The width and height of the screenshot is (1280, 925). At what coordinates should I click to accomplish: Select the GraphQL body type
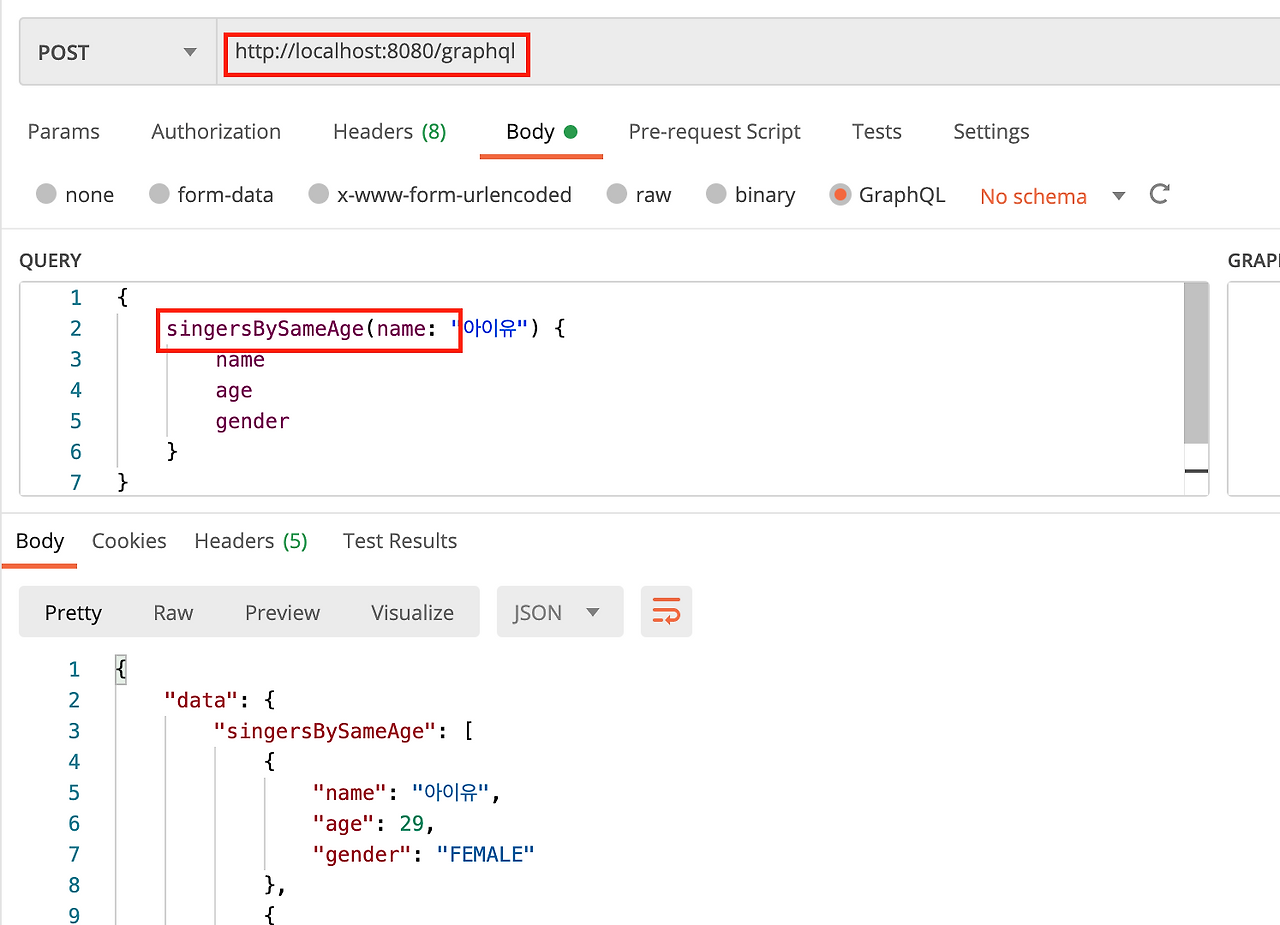pos(888,195)
